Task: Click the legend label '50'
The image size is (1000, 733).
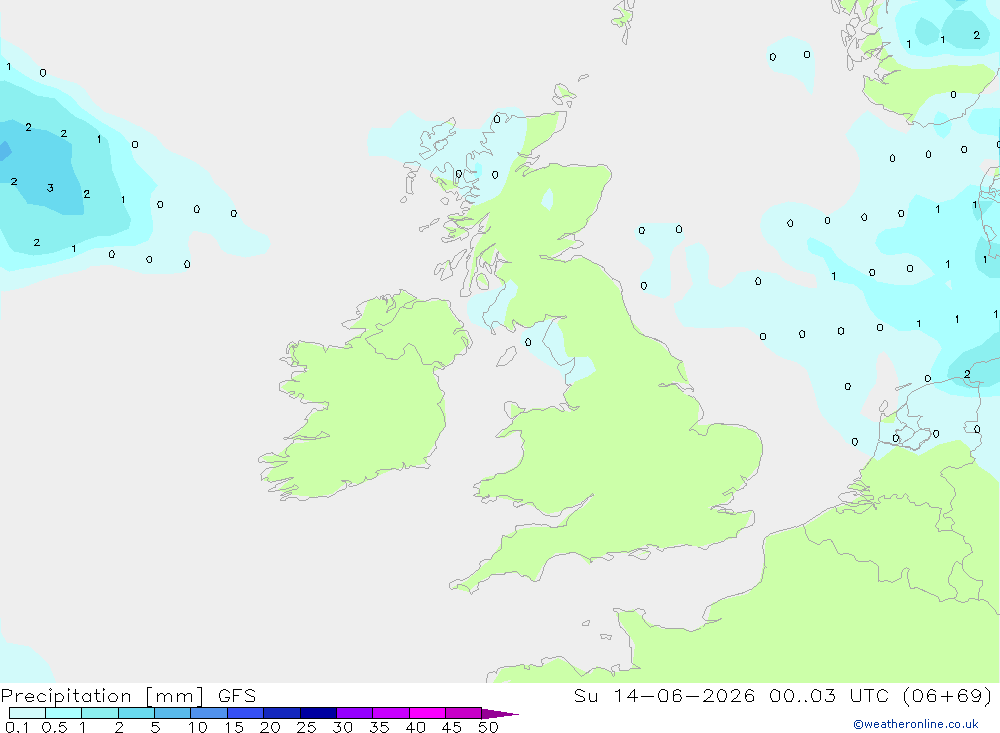Action: click(x=488, y=727)
